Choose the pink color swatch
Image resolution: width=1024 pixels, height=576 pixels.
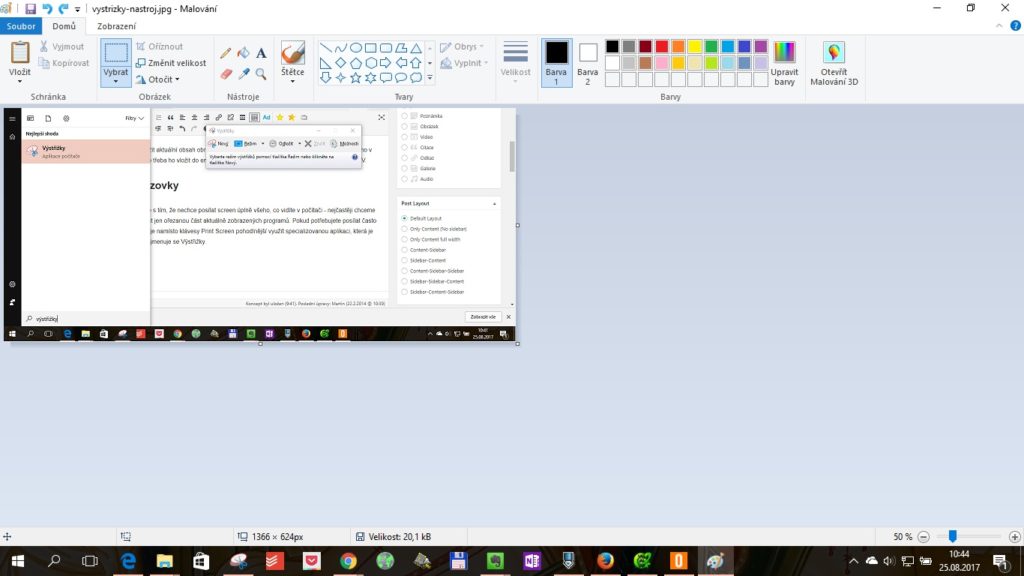point(662,63)
